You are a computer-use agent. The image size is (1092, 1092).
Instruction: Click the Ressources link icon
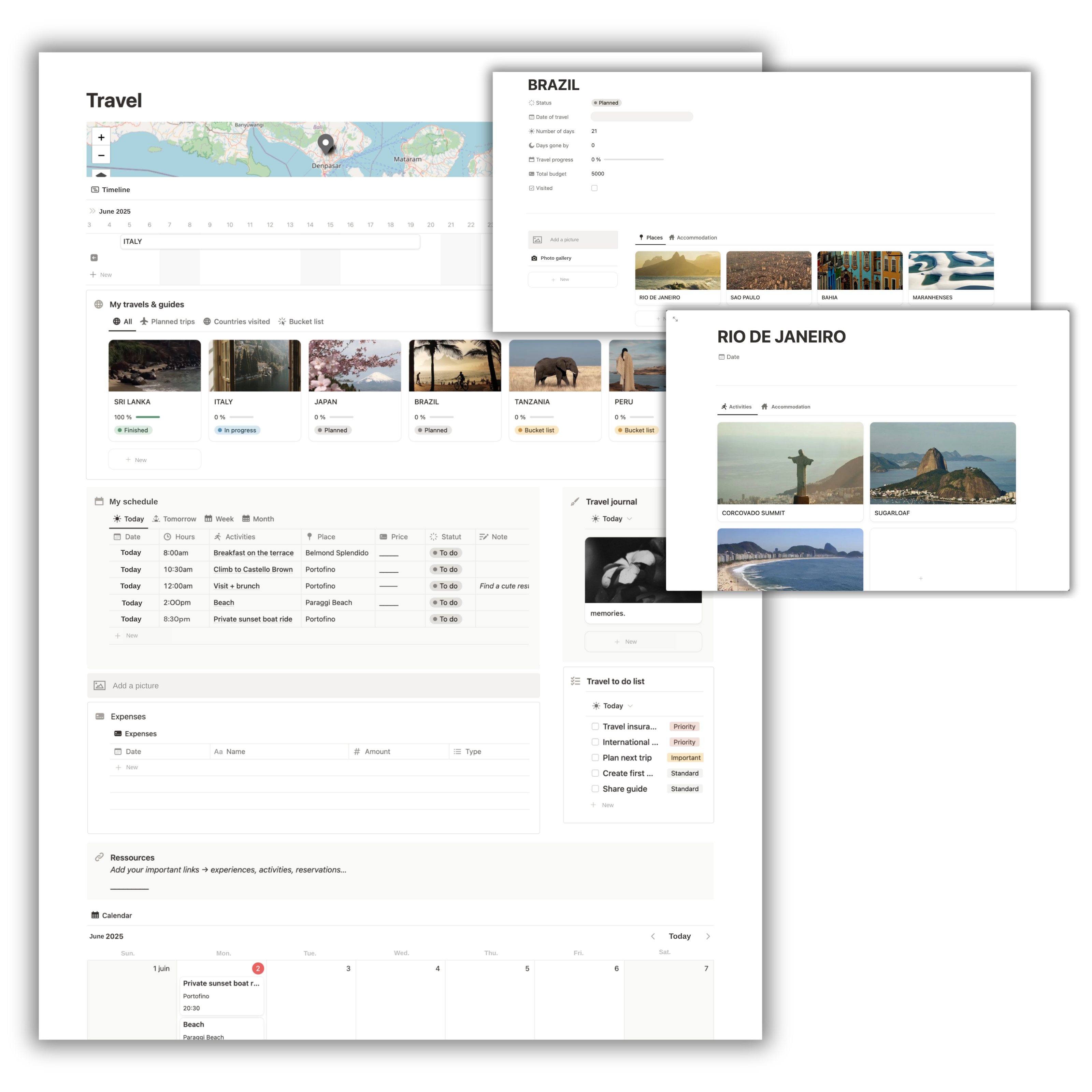pyautogui.click(x=100, y=857)
